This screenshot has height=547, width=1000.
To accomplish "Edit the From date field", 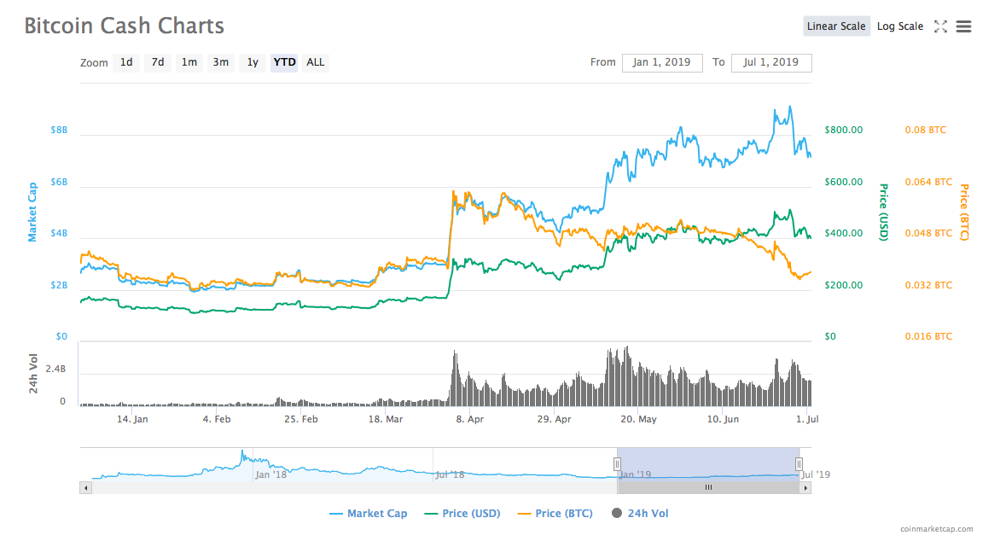I will (x=662, y=62).
